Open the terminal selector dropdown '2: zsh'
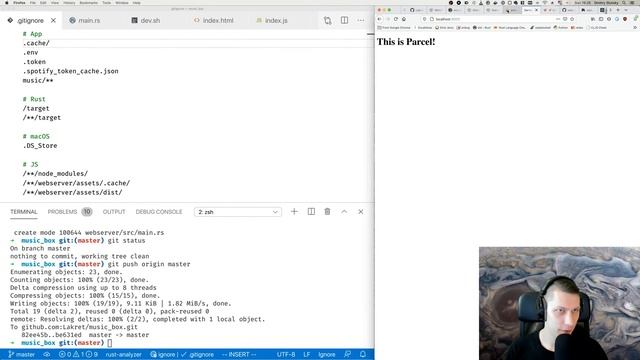This screenshot has width=640, height=360. point(238,212)
